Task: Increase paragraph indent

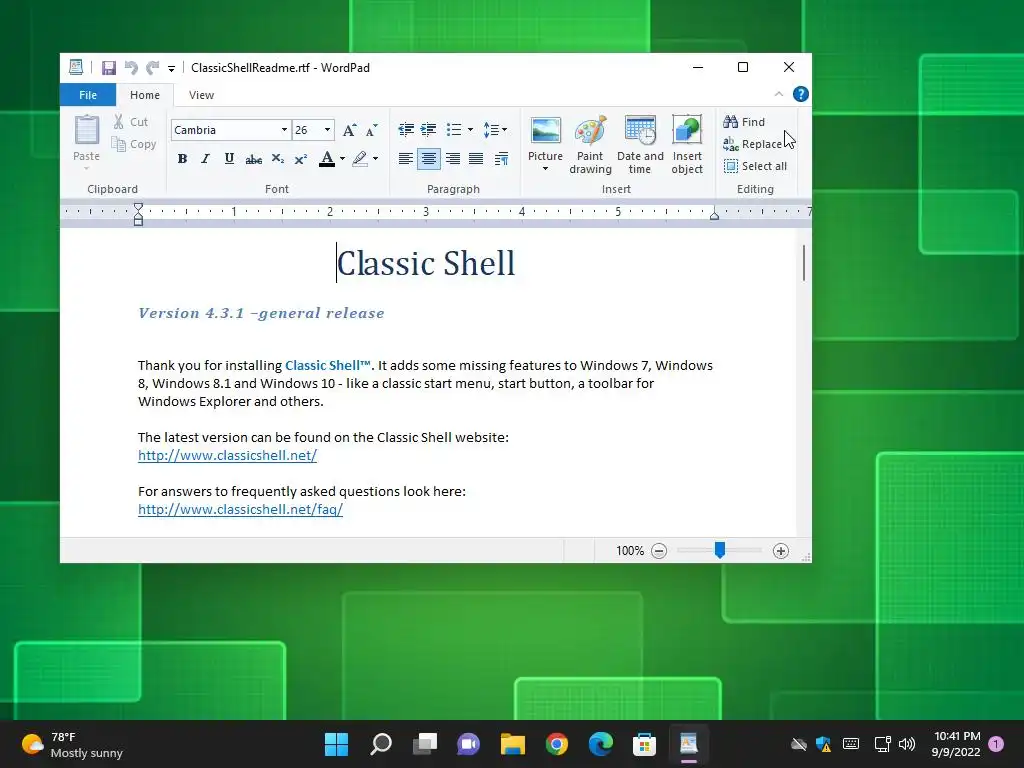Action: 428,129
